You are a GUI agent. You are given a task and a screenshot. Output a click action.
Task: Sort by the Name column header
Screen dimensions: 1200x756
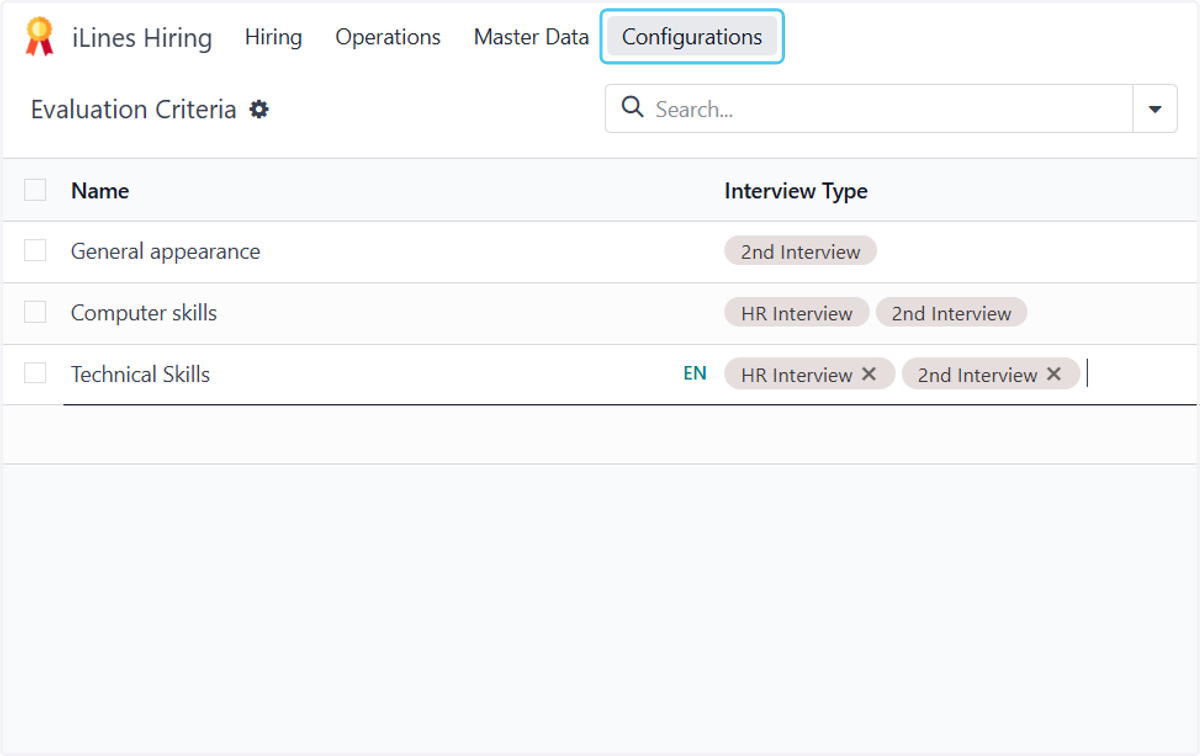tap(100, 190)
